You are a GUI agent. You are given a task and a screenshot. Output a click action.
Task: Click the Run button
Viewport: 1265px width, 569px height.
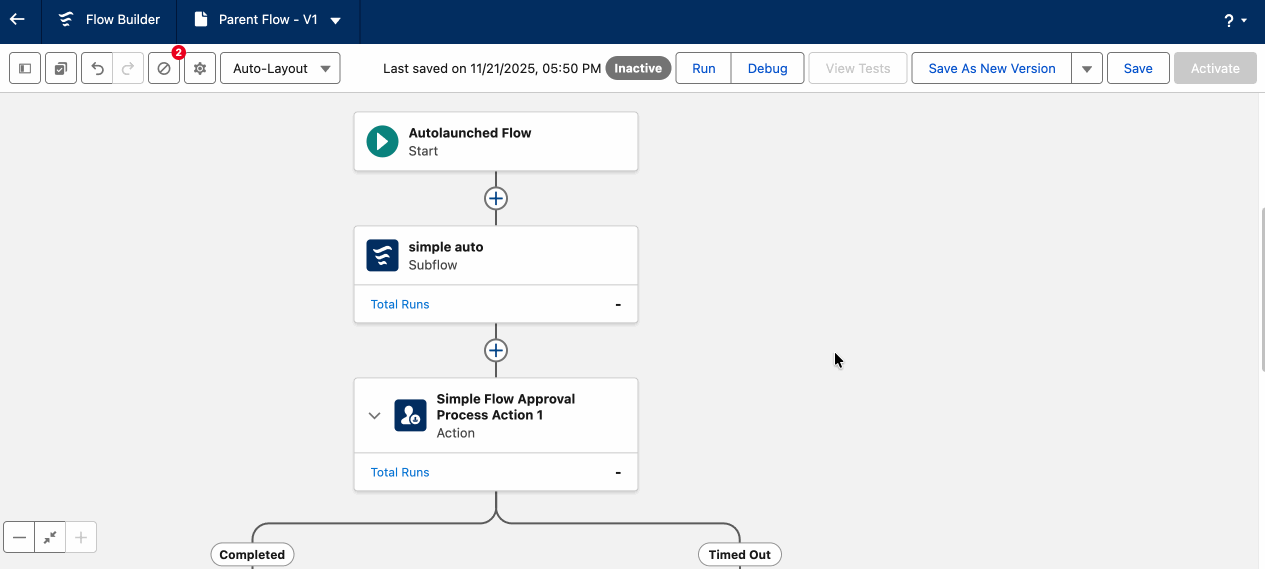703,68
